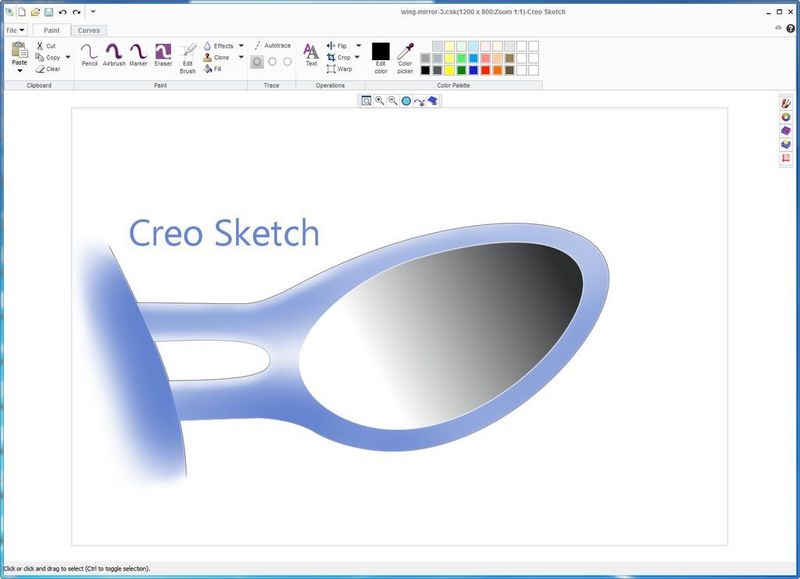
Task: Enable the Autotrace function
Action: click(272, 45)
